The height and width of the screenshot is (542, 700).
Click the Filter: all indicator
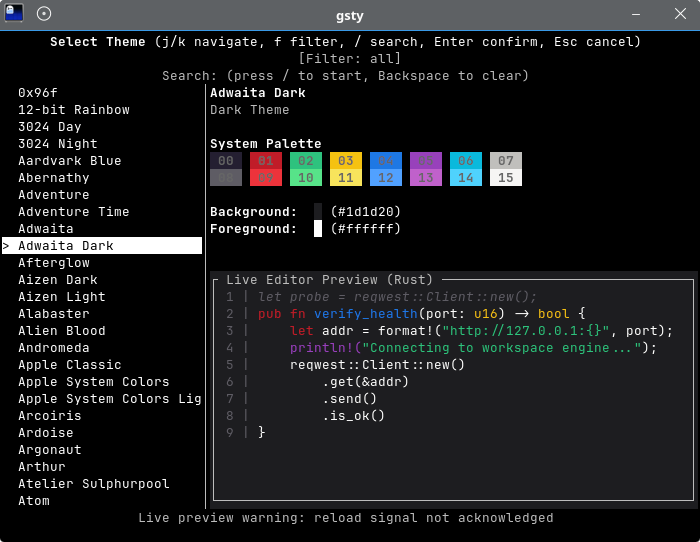[350, 59]
